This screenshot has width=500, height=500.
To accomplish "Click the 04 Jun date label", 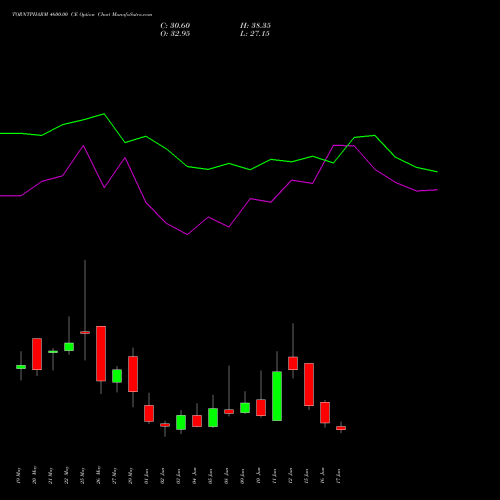I will tap(194, 476).
